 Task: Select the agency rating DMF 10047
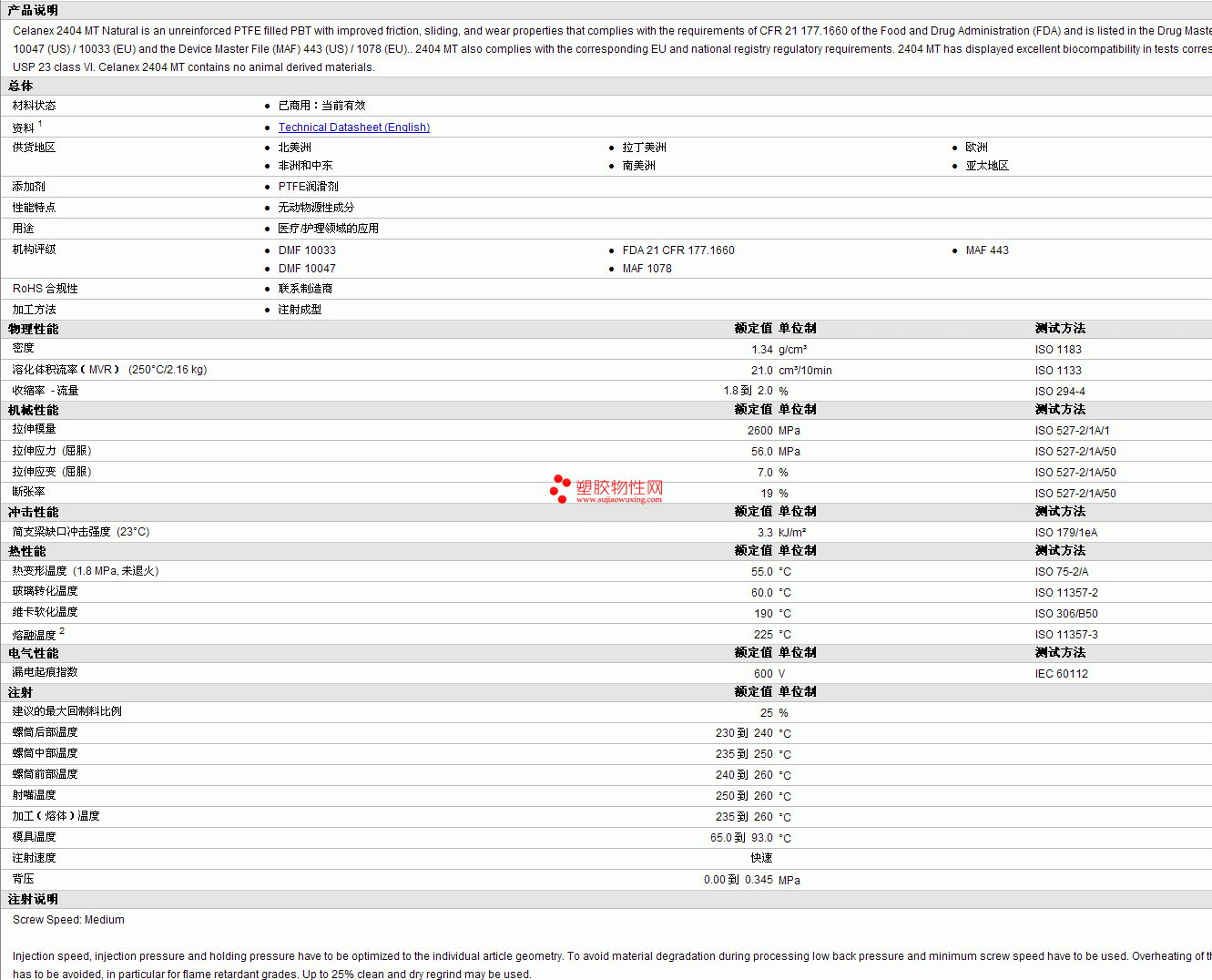[307, 269]
